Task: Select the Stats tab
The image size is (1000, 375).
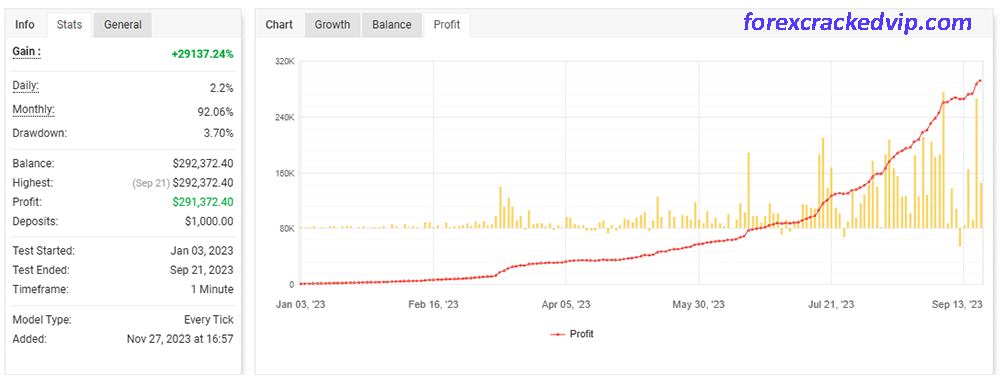Action: coord(69,25)
